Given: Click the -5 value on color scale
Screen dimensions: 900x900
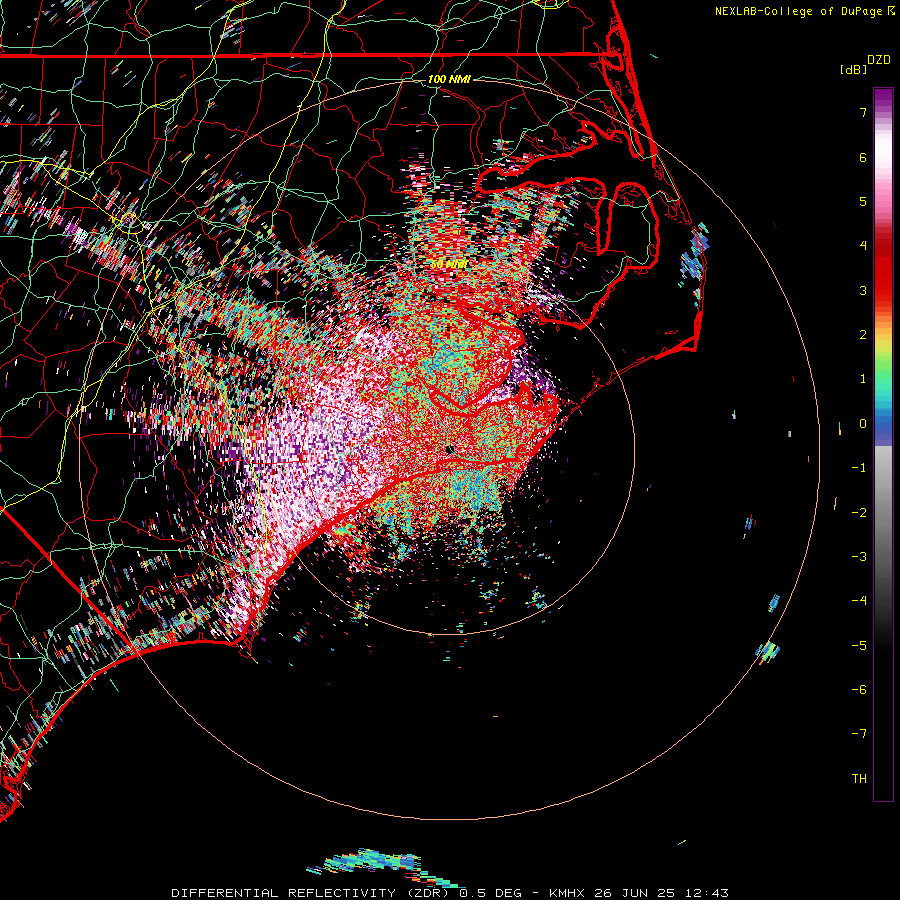Looking at the screenshot, I should 859,646.
